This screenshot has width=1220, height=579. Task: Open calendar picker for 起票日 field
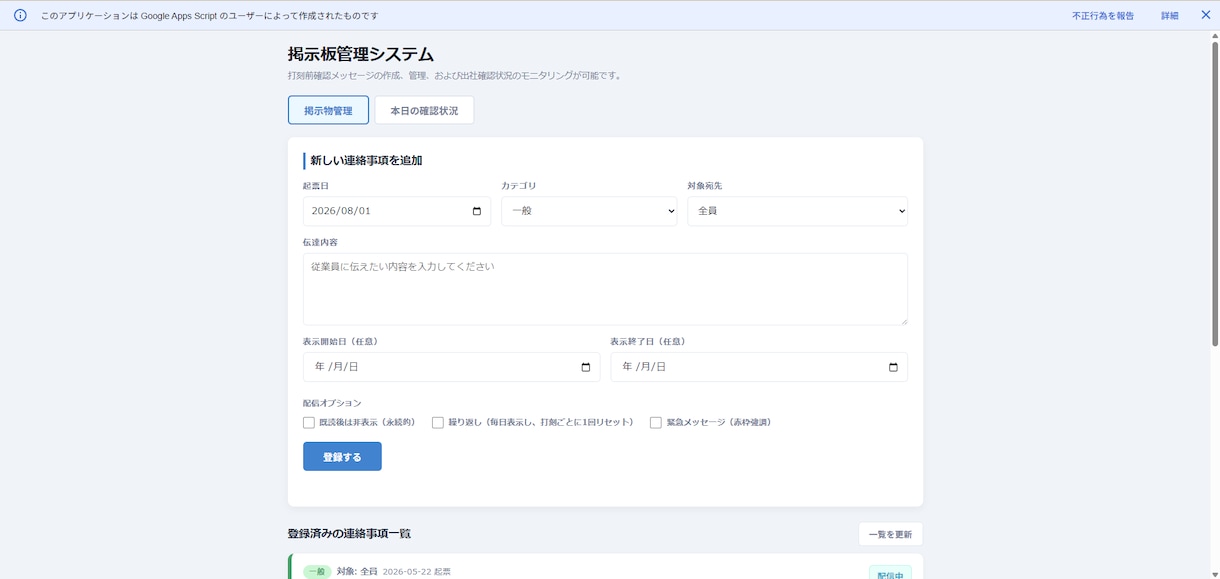(476, 211)
